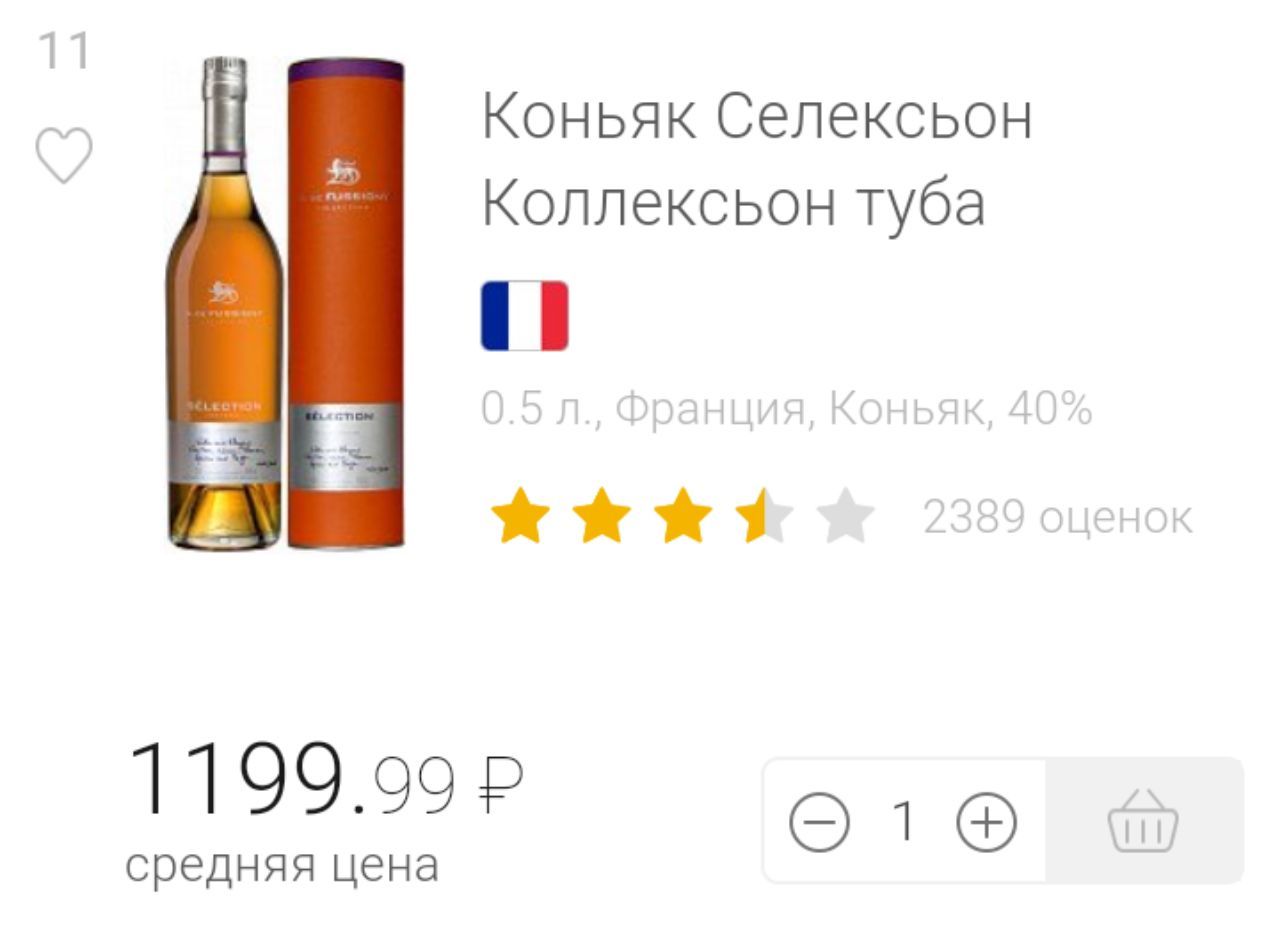This screenshot has width=1280, height=933.
Task: Decrease quantity with the minus button
Action: pos(819,821)
